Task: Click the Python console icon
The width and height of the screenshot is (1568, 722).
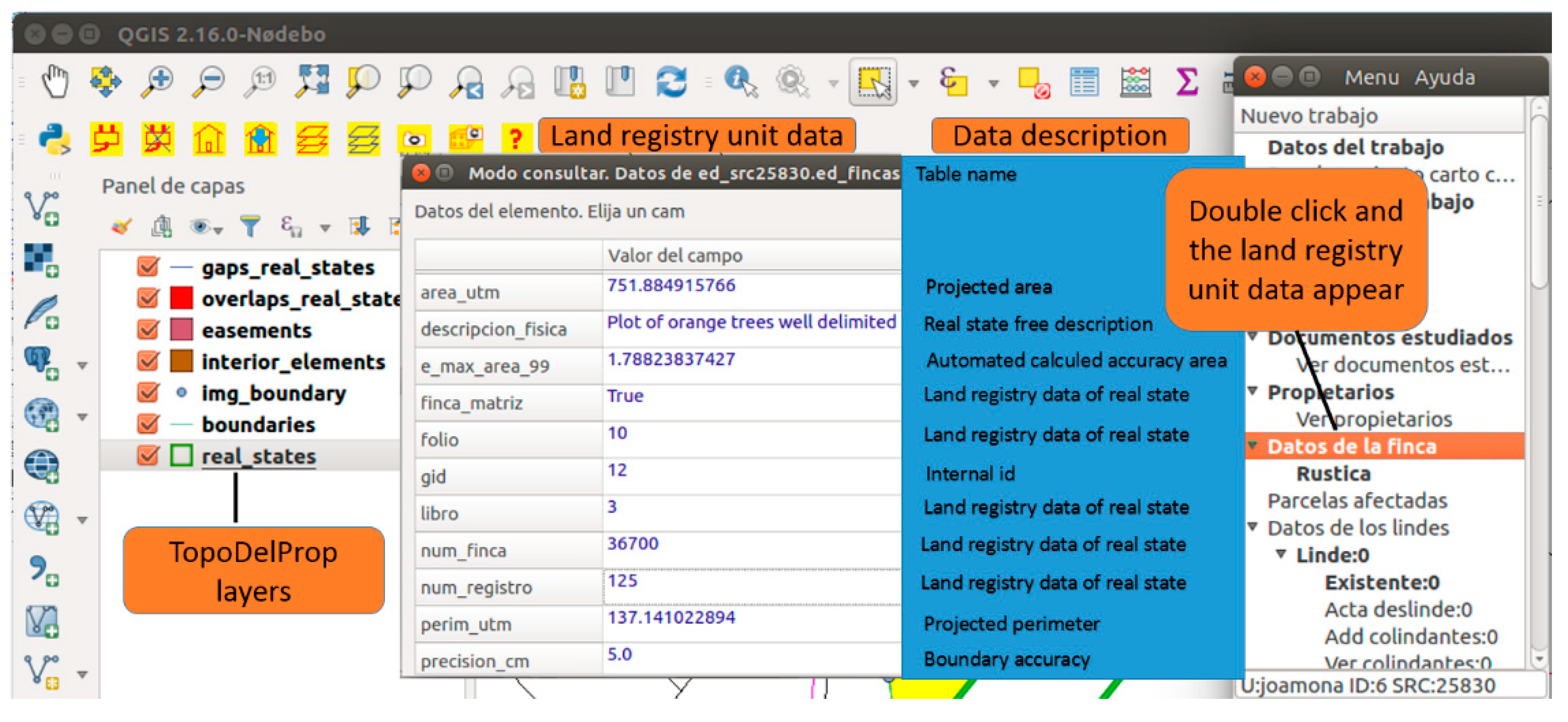Action: coord(55,138)
